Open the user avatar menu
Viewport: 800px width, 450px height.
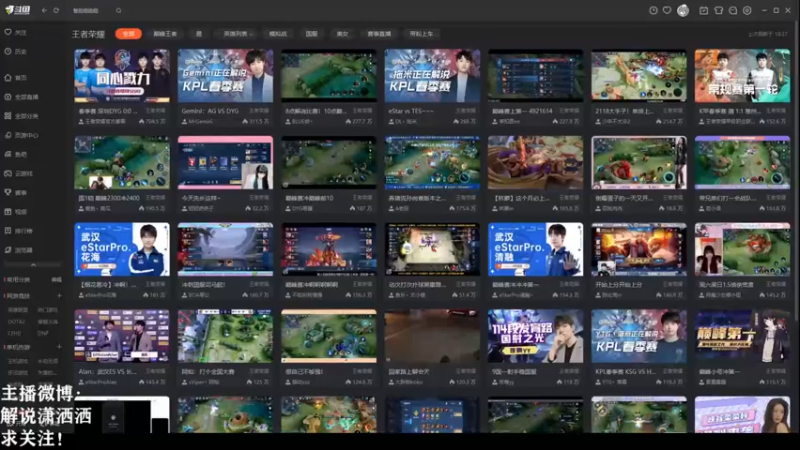683,10
